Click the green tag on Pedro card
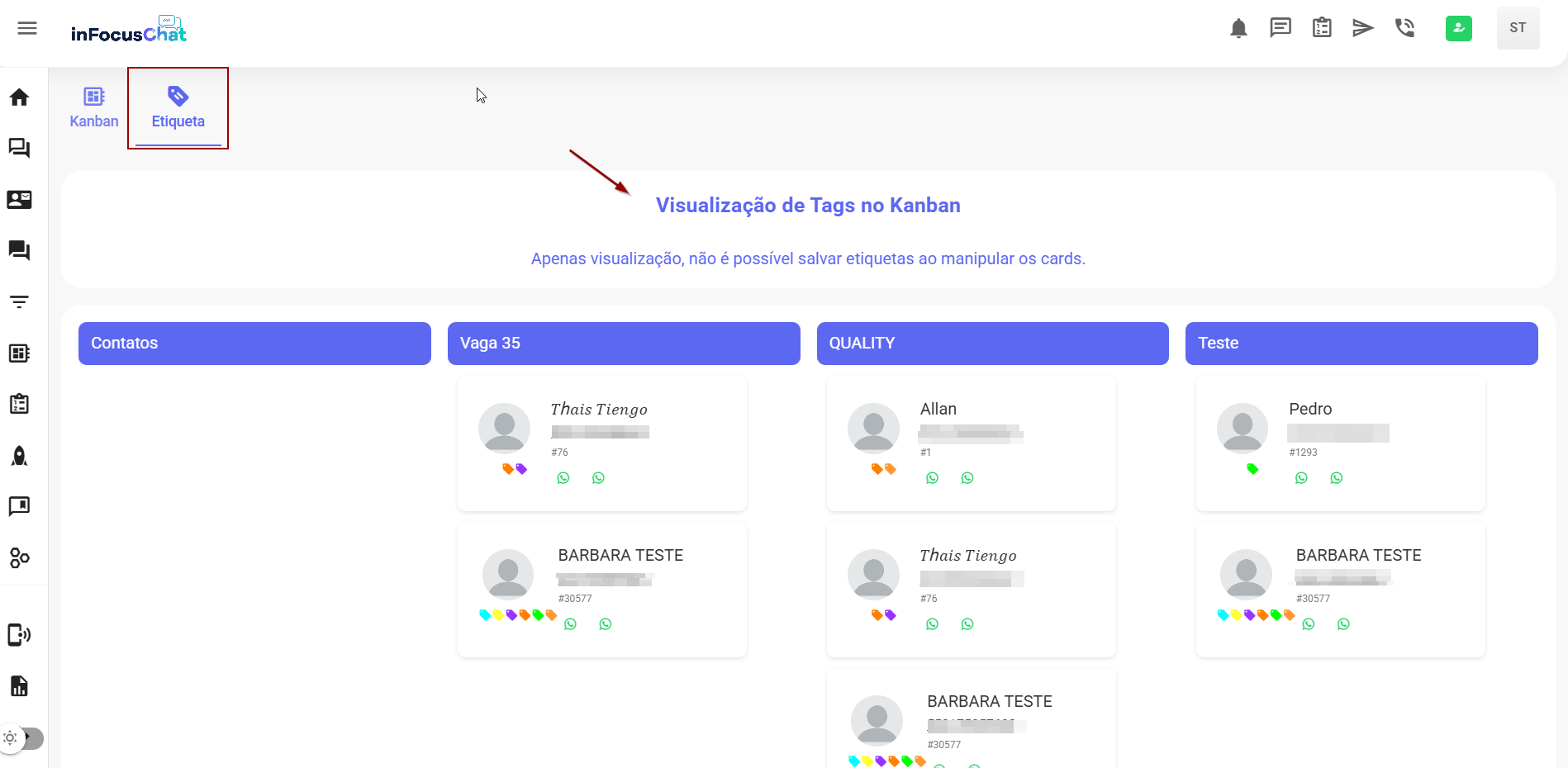This screenshot has width=1568, height=768. pyautogui.click(x=1252, y=469)
